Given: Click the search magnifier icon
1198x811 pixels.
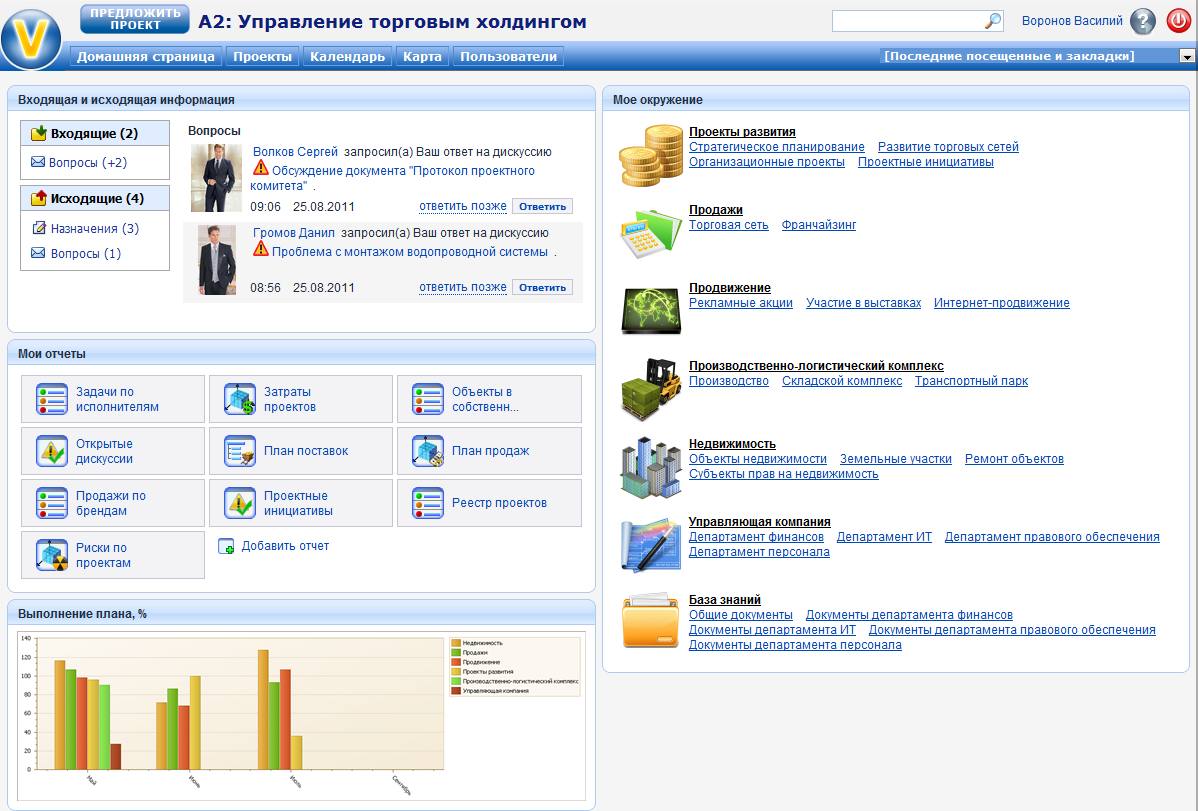Looking at the screenshot, I should 992,21.
